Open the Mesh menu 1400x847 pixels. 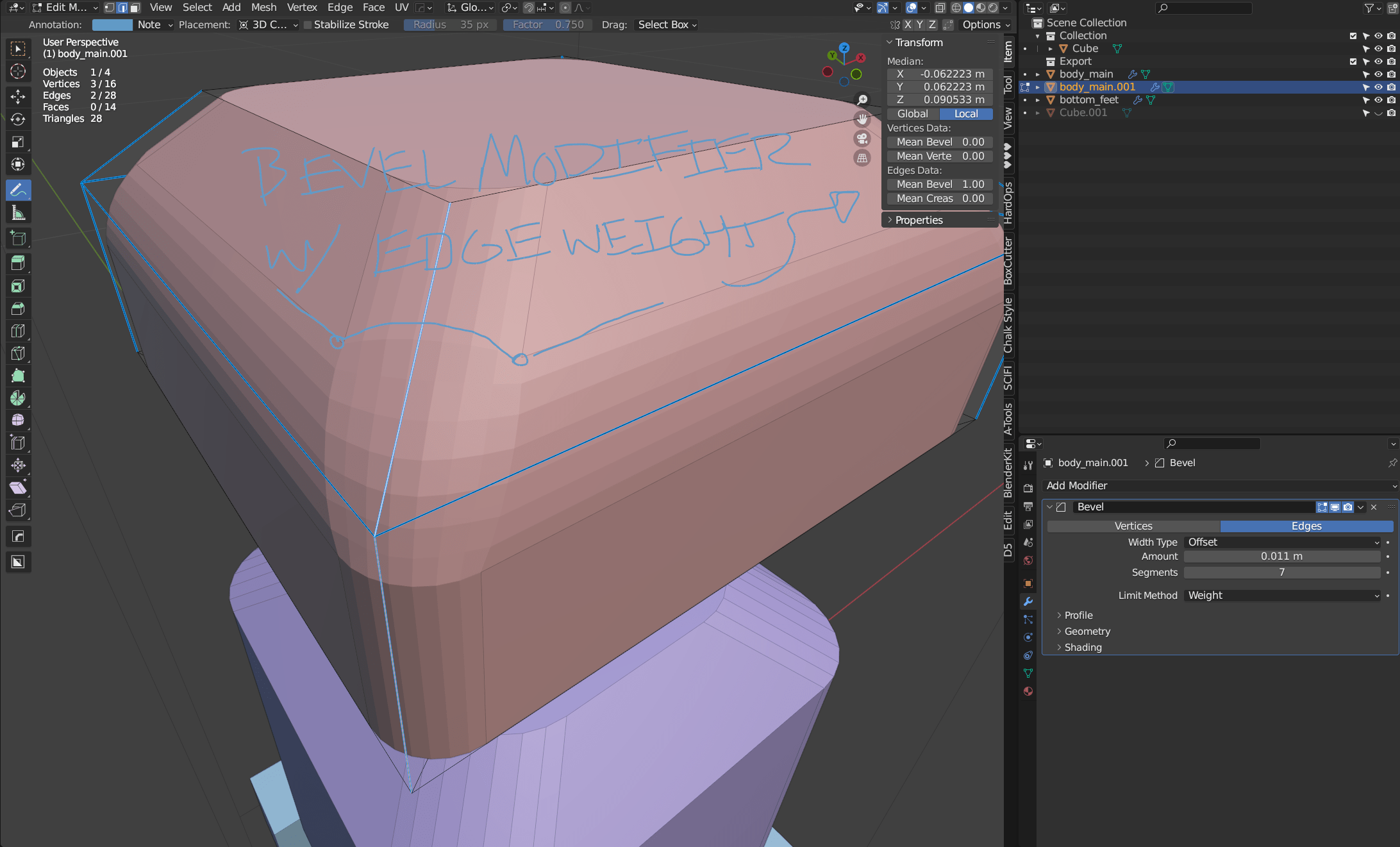point(263,7)
